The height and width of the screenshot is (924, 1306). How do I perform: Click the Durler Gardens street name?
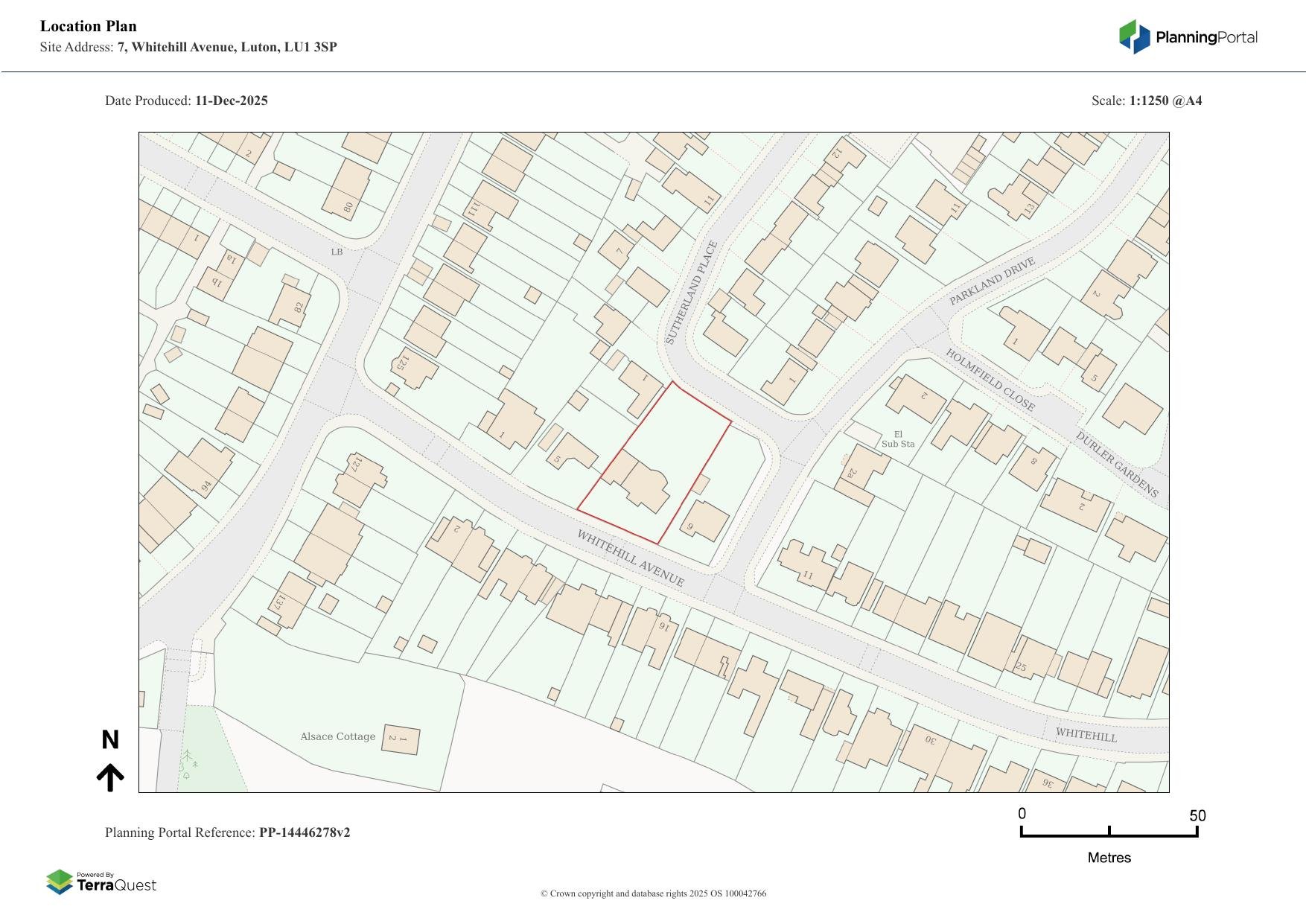point(1117,465)
